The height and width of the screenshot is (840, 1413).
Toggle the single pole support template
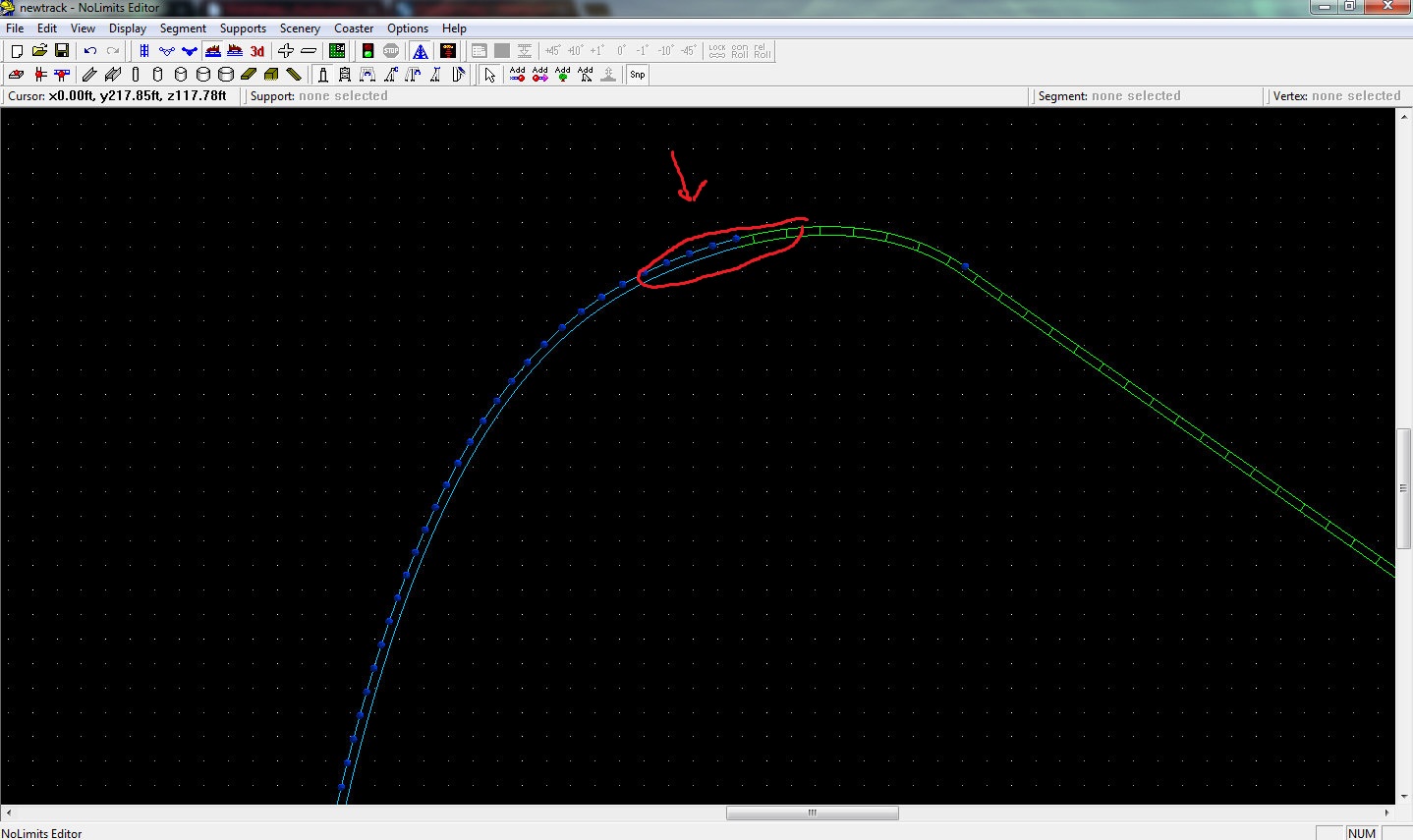322,75
